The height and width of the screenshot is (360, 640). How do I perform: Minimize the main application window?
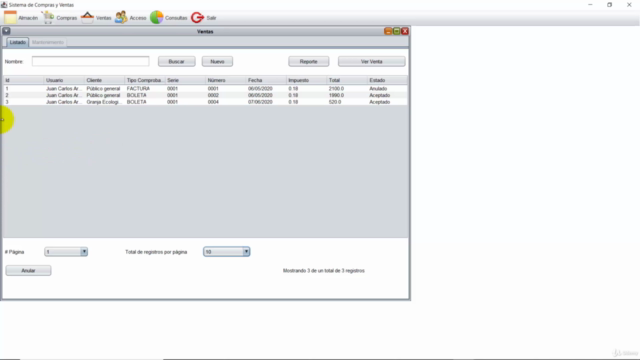[590, 5]
